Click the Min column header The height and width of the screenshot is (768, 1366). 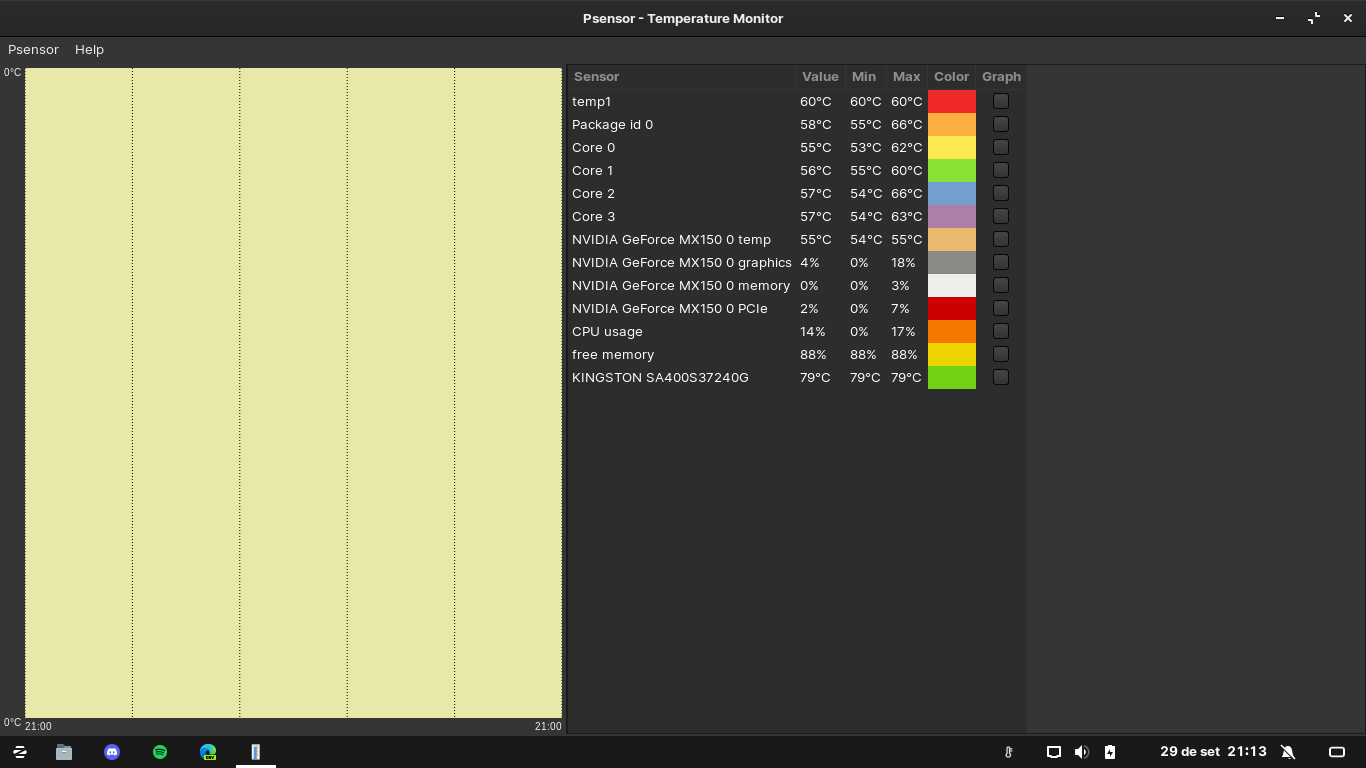click(864, 77)
